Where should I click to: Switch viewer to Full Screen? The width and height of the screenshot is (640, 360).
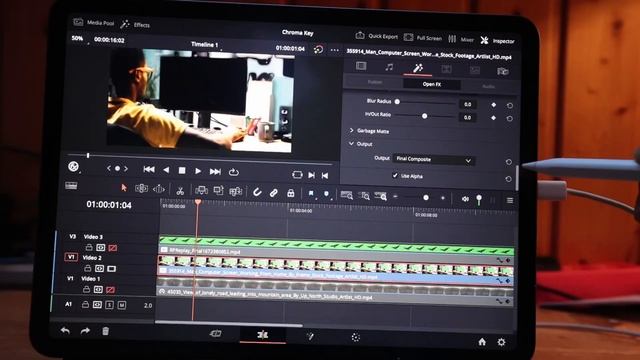[423, 38]
